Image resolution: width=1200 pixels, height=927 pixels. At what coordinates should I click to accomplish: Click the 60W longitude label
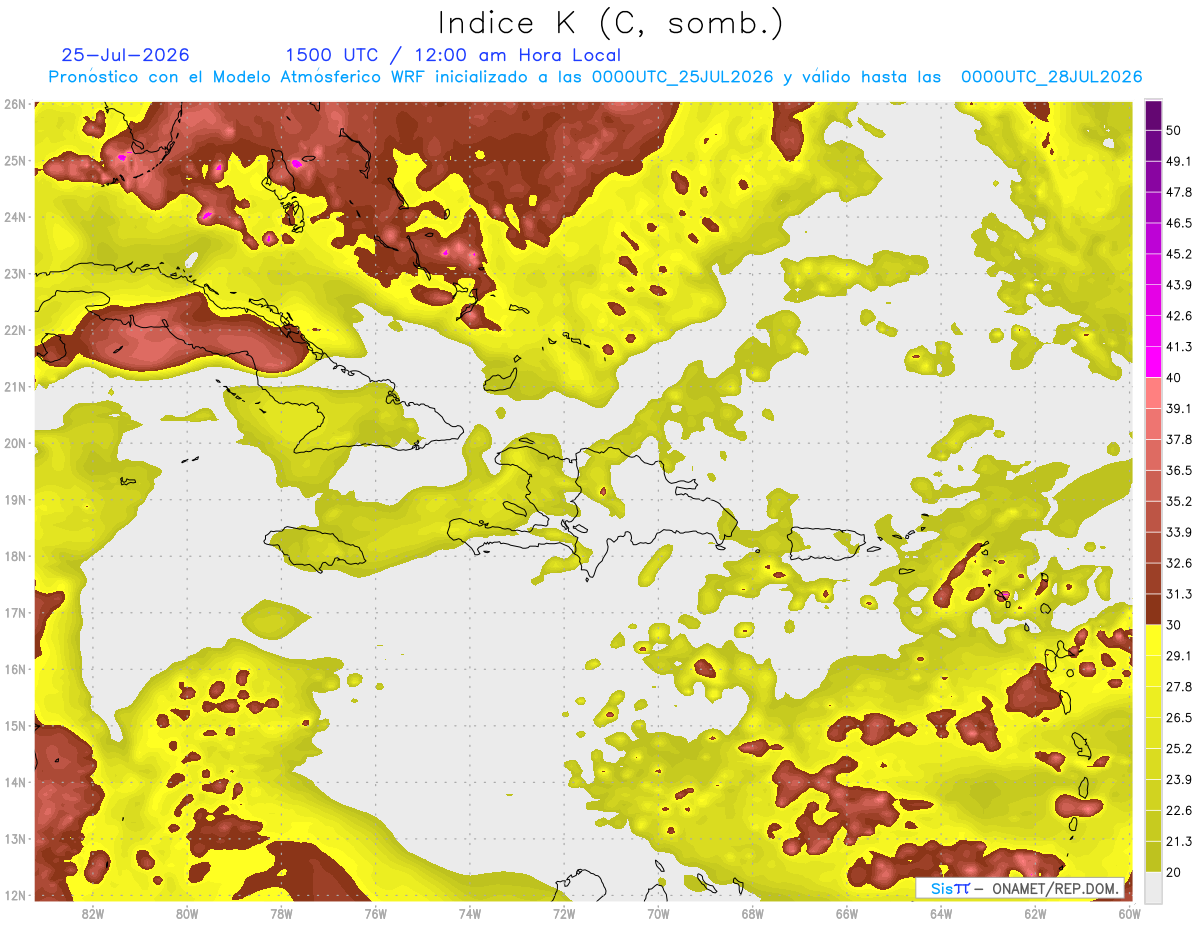[x=1130, y=914]
